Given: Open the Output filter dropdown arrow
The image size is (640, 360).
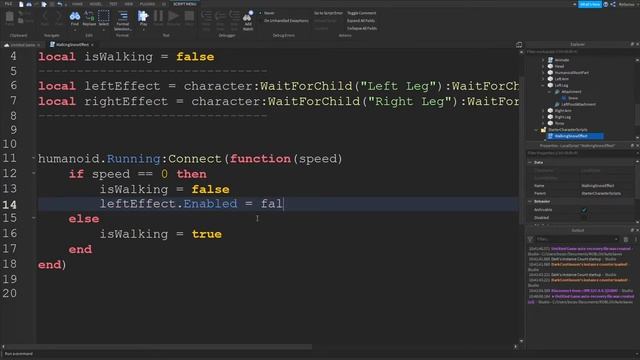Looking at the screenshot, I should [x=616, y=239].
